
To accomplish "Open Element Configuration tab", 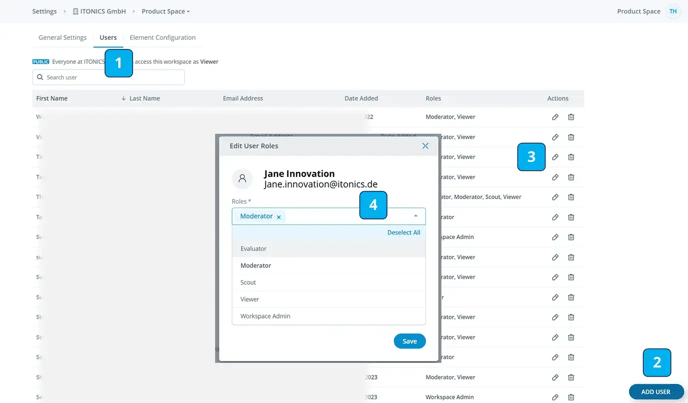I will [x=162, y=37].
